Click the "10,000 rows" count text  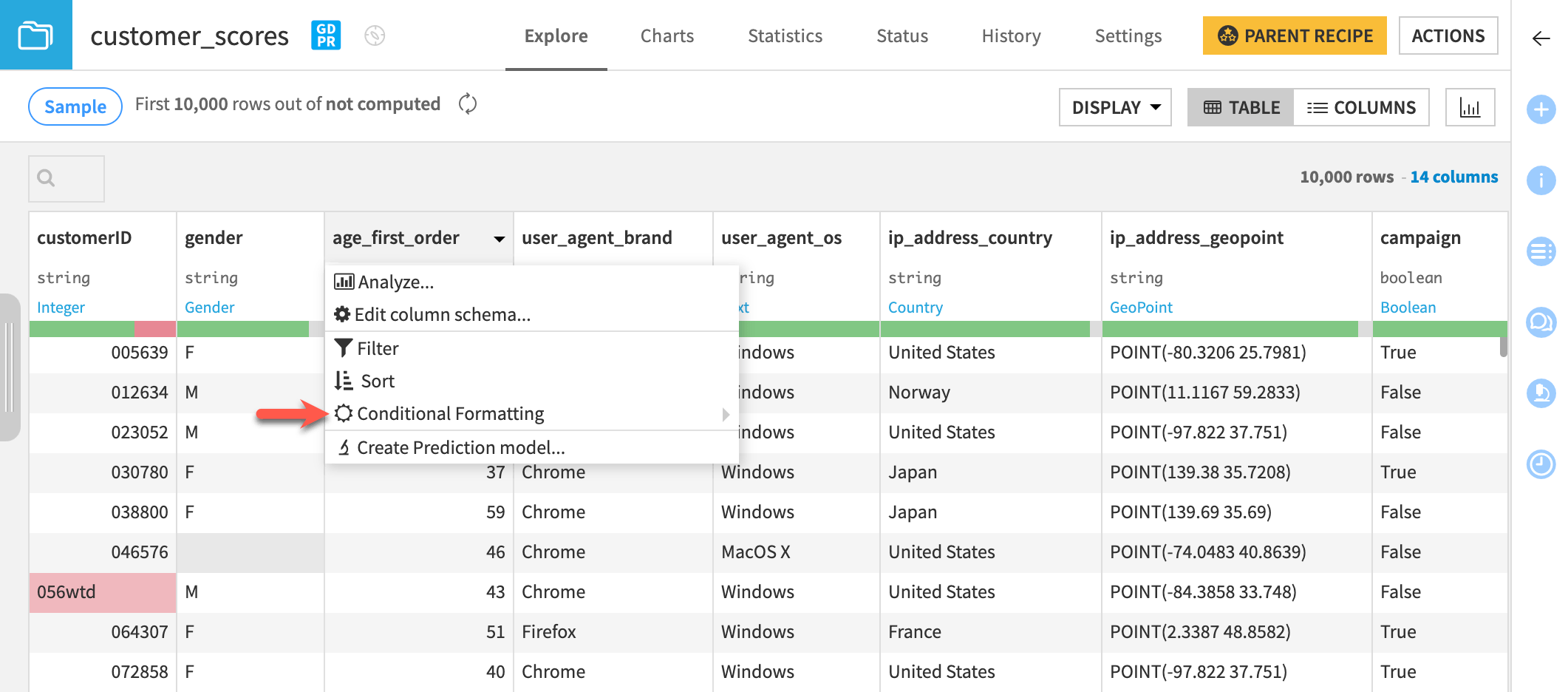click(x=1346, y=177)
